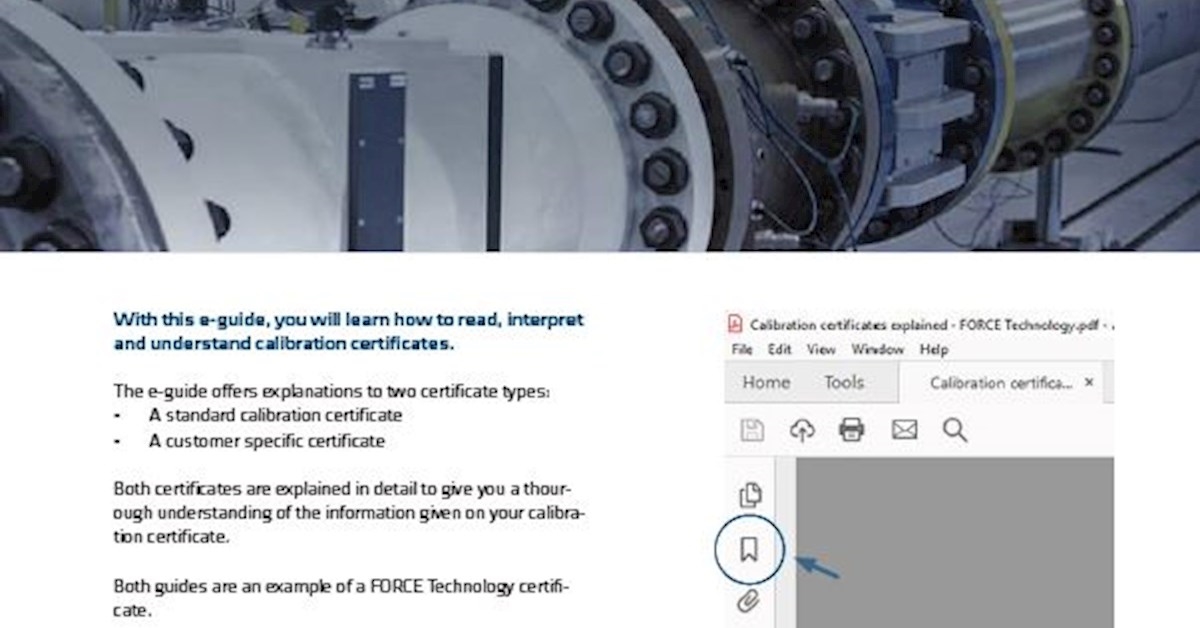Select the Calibration certifica document tab

(1000, 383)
